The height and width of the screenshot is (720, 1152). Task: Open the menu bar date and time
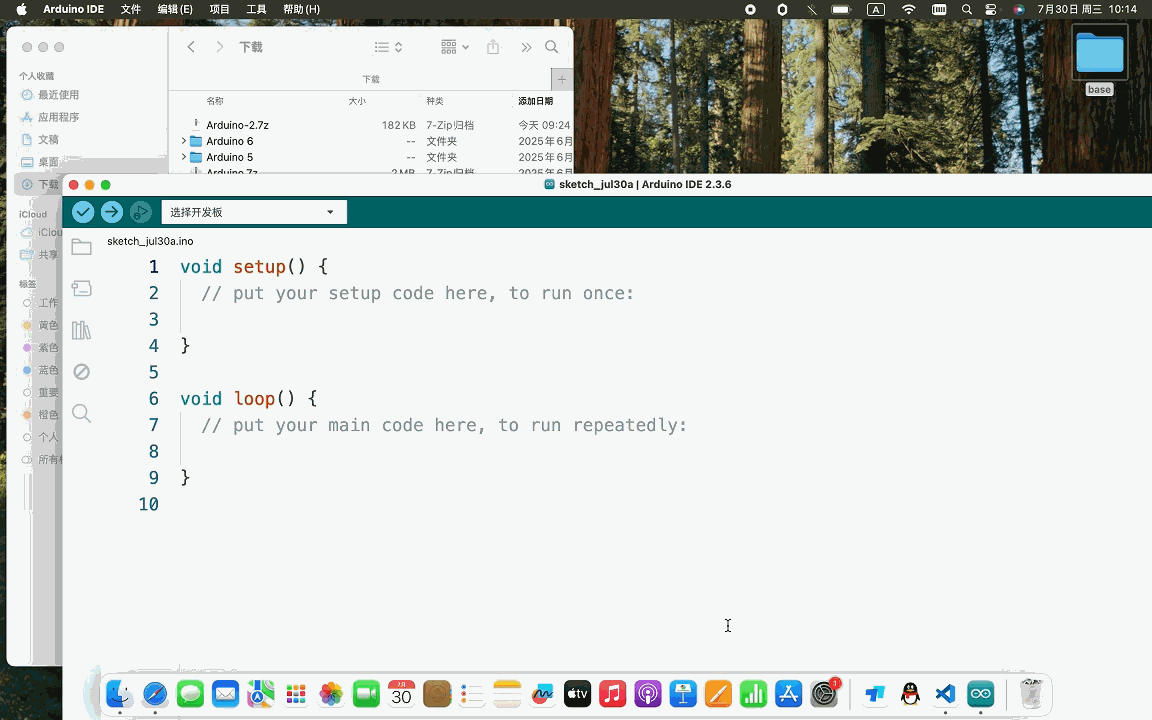pyautogui.click(x=1087, y=10)
